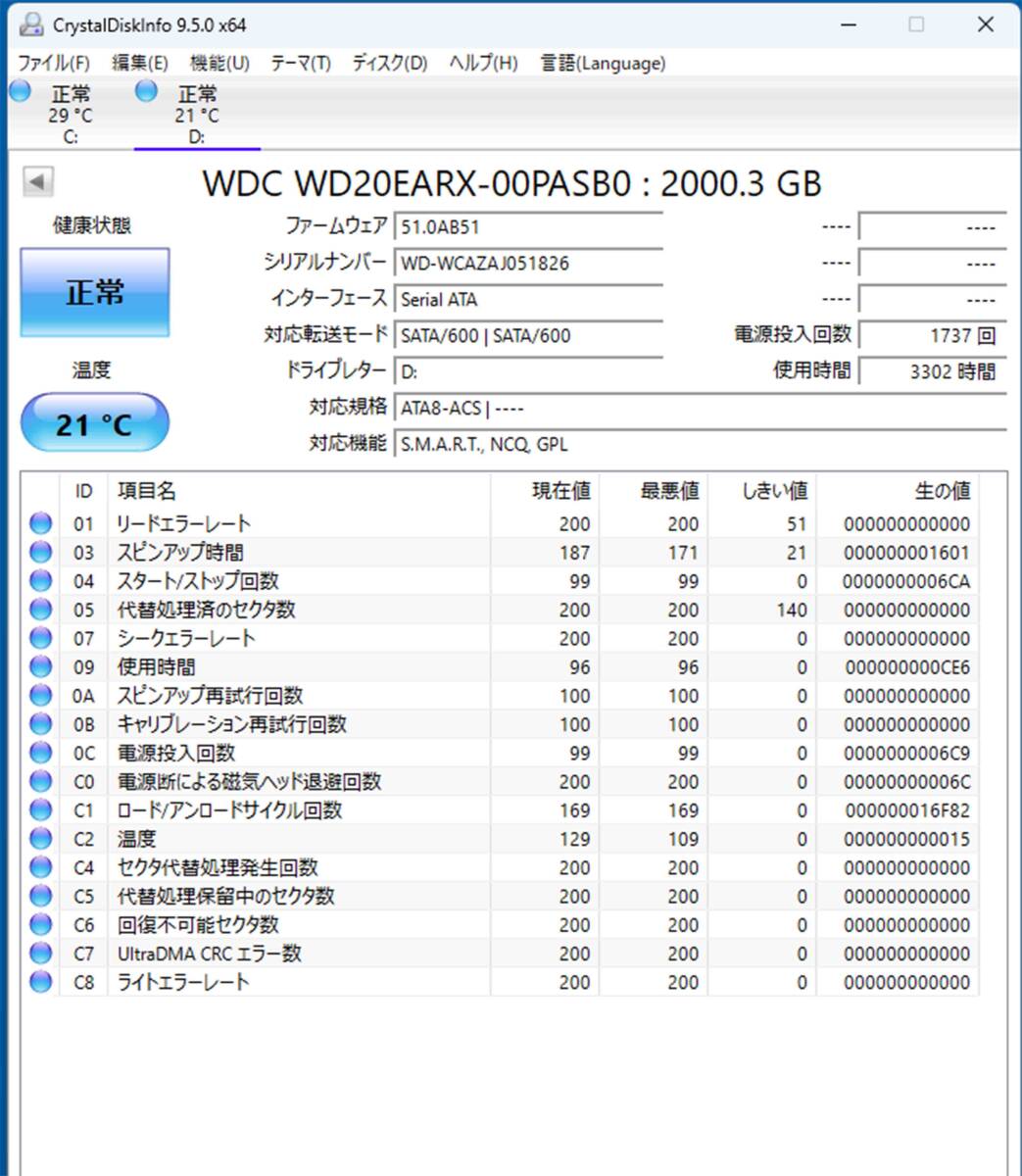This screenshot has width=1022, height=1176.
Task: Click the 現在値 column header
Action: (546, 491)
